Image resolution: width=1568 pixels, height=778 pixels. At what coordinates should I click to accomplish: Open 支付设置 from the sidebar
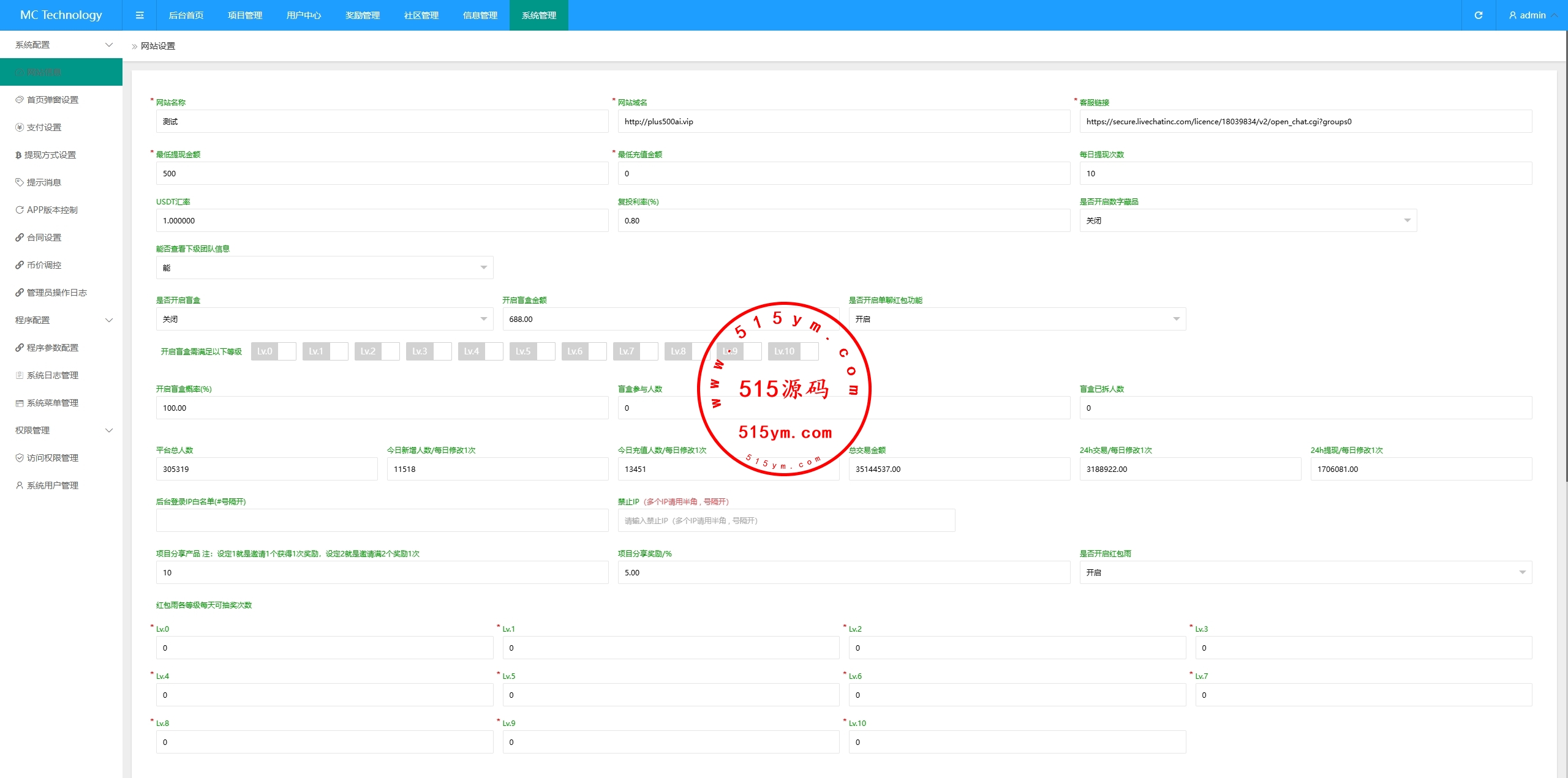coord(44,127)
